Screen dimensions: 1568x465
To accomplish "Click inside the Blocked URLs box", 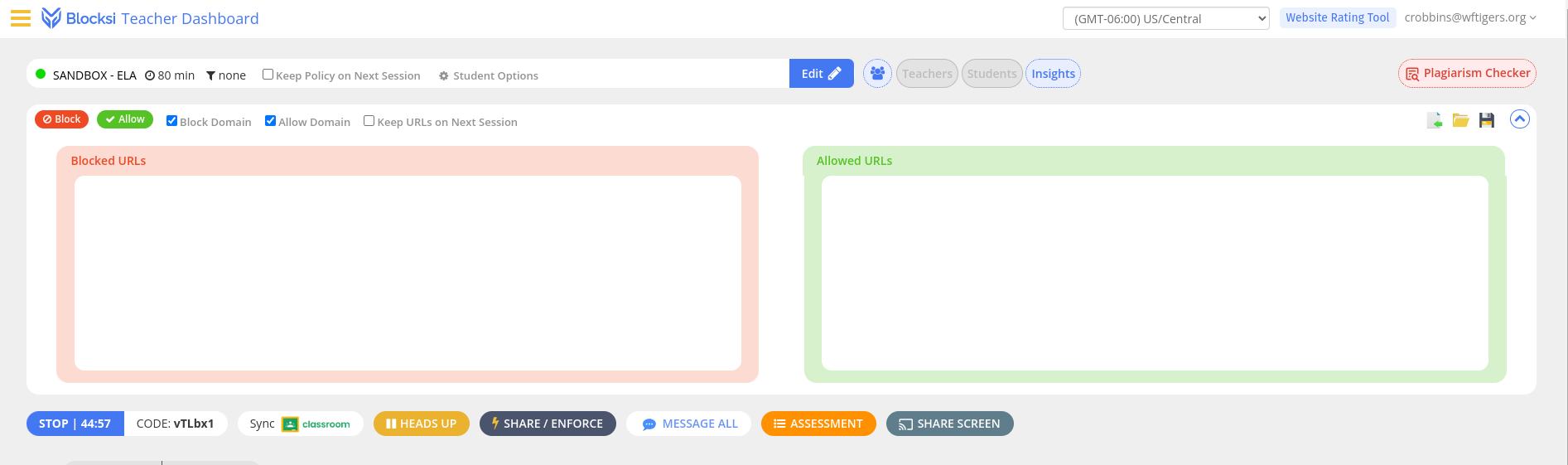I will (x=408, y=273).
